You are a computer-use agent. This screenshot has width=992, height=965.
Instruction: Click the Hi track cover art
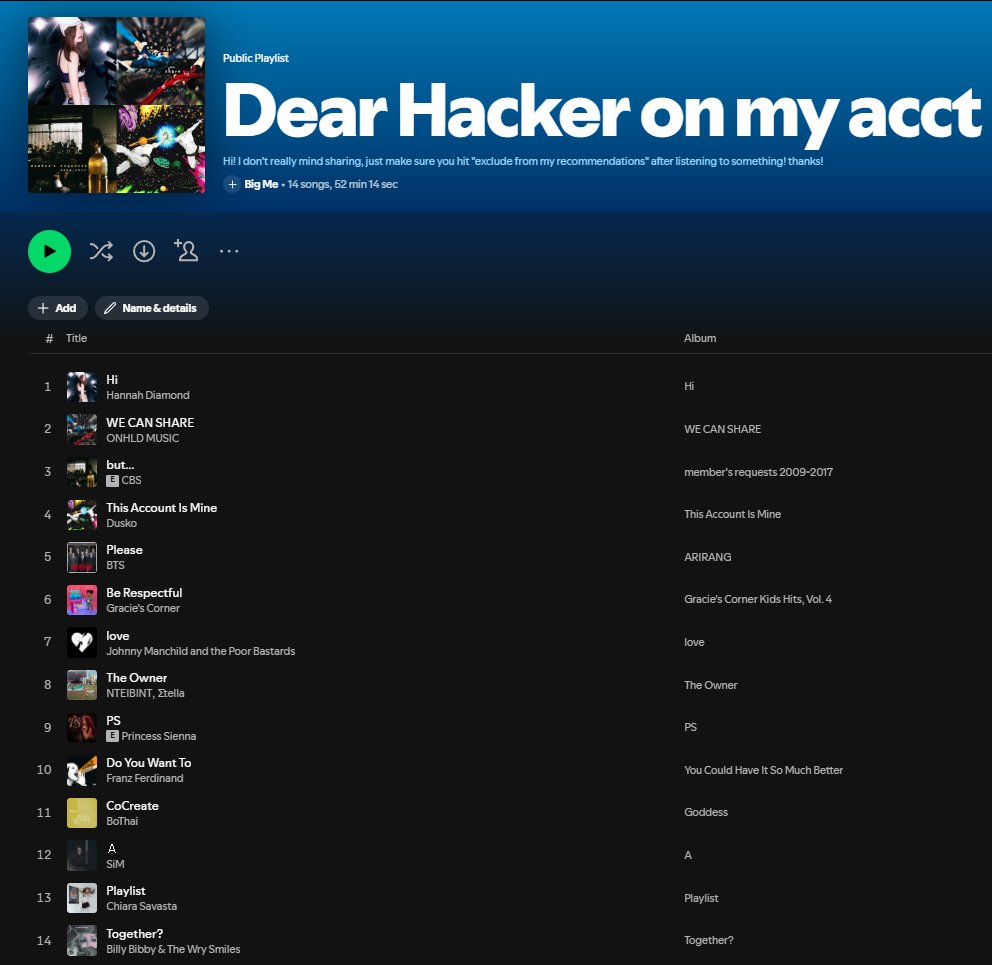tap(82, 387)
